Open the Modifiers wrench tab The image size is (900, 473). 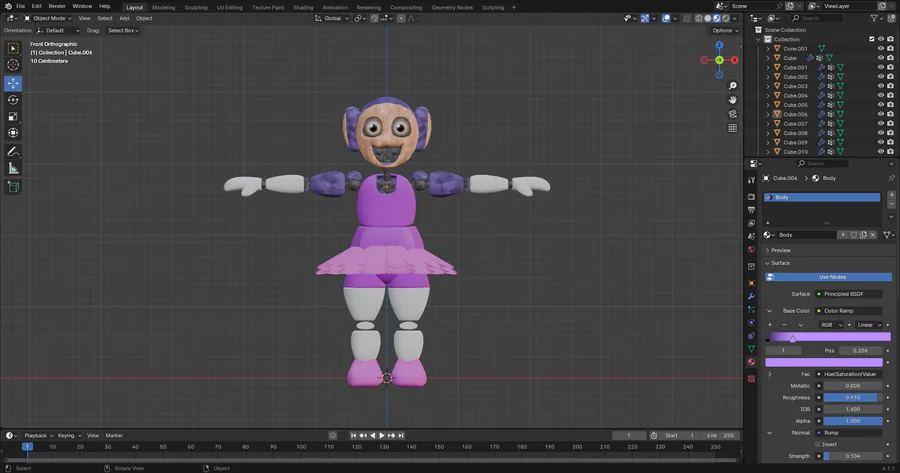point(751,296)
